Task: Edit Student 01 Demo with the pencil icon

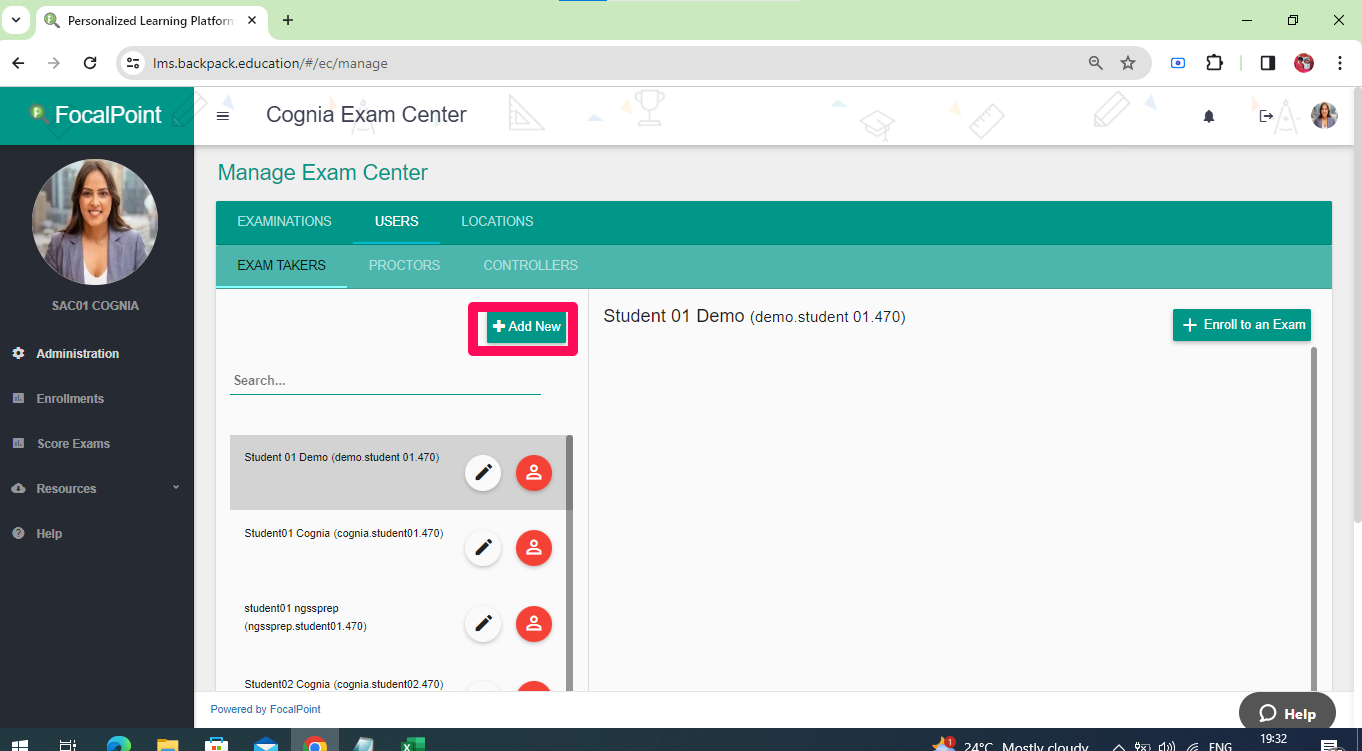Action: (x=483, y=472)
